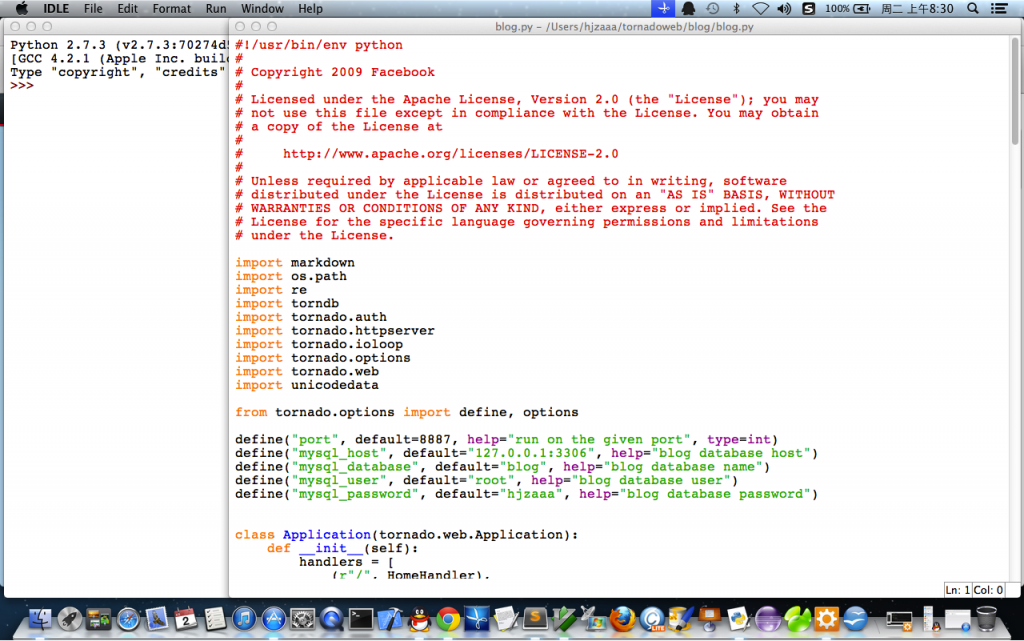Screen dimensions: 1024x641
Task: Launch Xcode hammer icon in Dock
Action: 390,619
